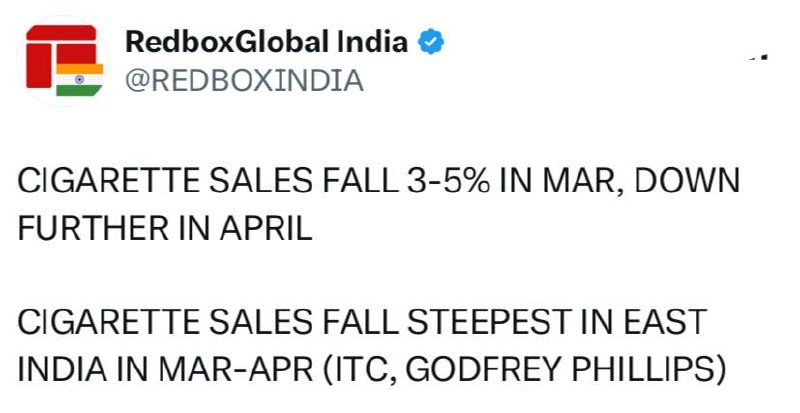This screenshot has width=800, height=413.
Task: Click the red box logo in avatar
Action: tap(60, 50)
